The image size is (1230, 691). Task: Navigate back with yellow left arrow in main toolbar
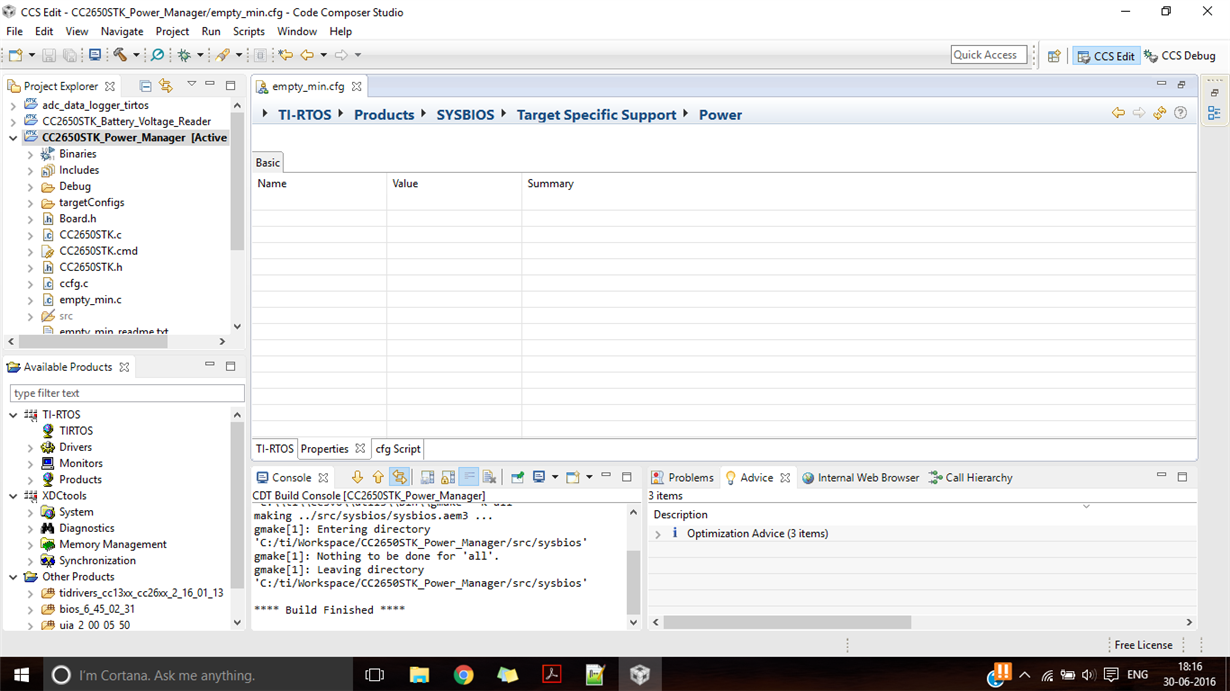(x=307, y=55)
